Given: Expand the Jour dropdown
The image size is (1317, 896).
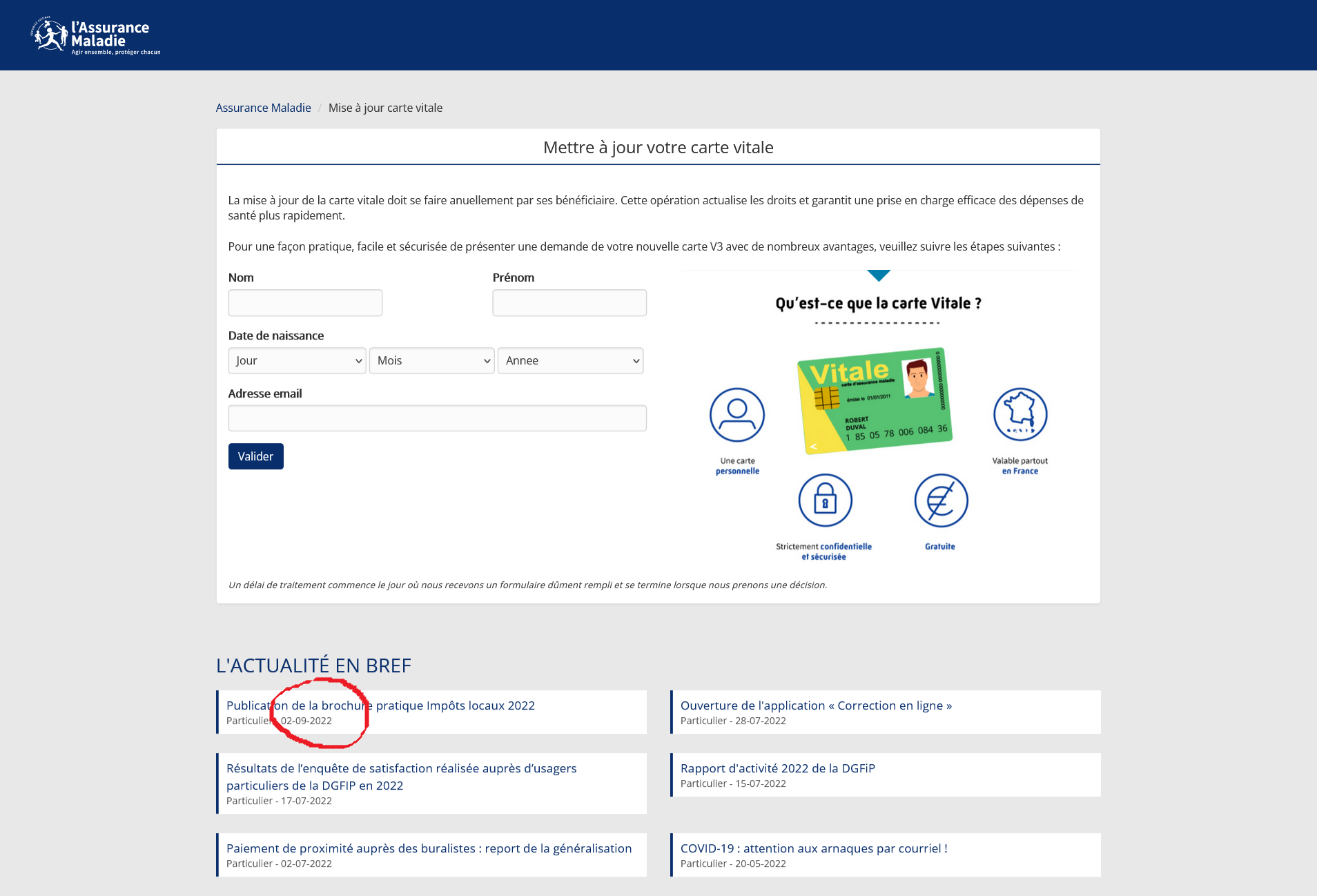Looking at the screenshot, I should pos(297,360).
